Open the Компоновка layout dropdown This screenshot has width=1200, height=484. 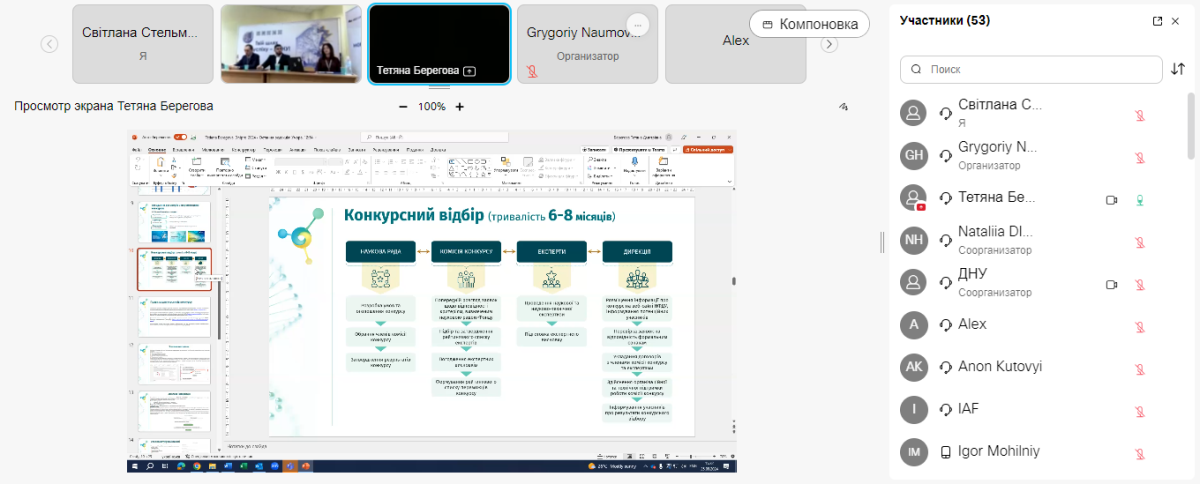click(809, 24)
